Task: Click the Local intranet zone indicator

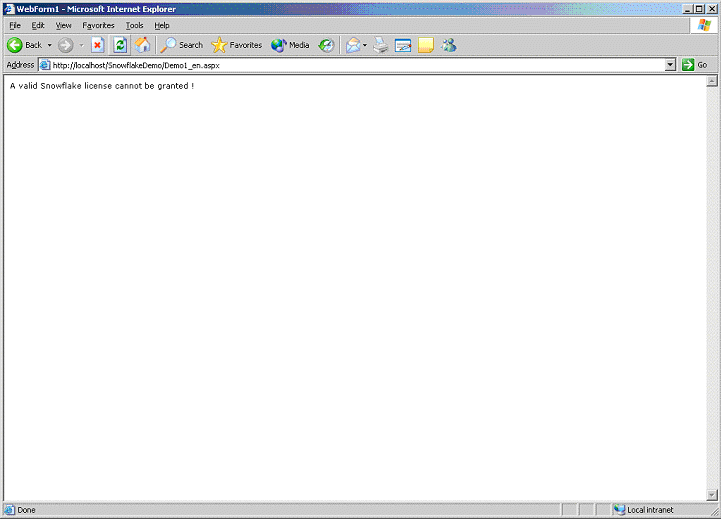Action: (644, 510)
